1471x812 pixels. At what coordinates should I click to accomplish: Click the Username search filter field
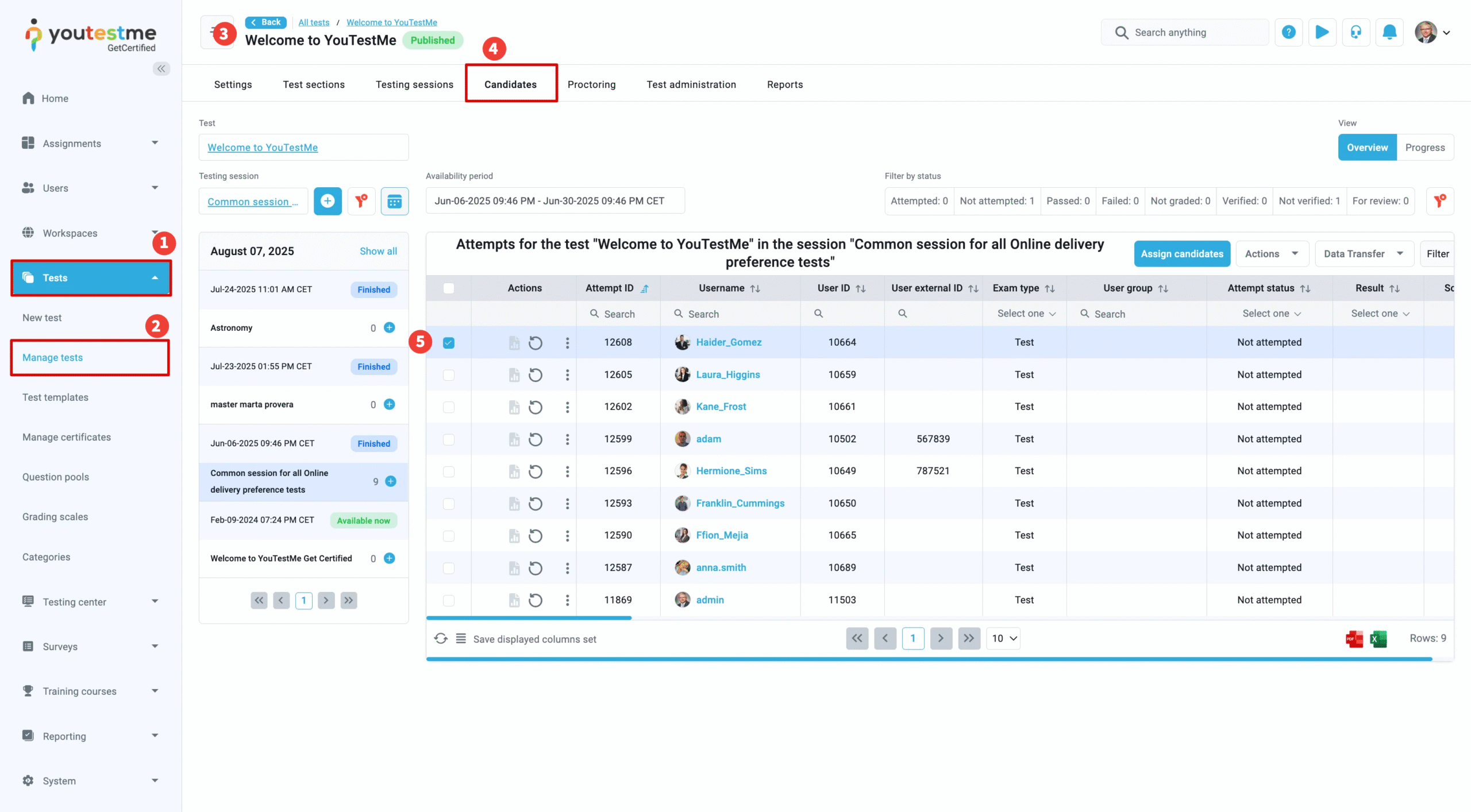730,314
